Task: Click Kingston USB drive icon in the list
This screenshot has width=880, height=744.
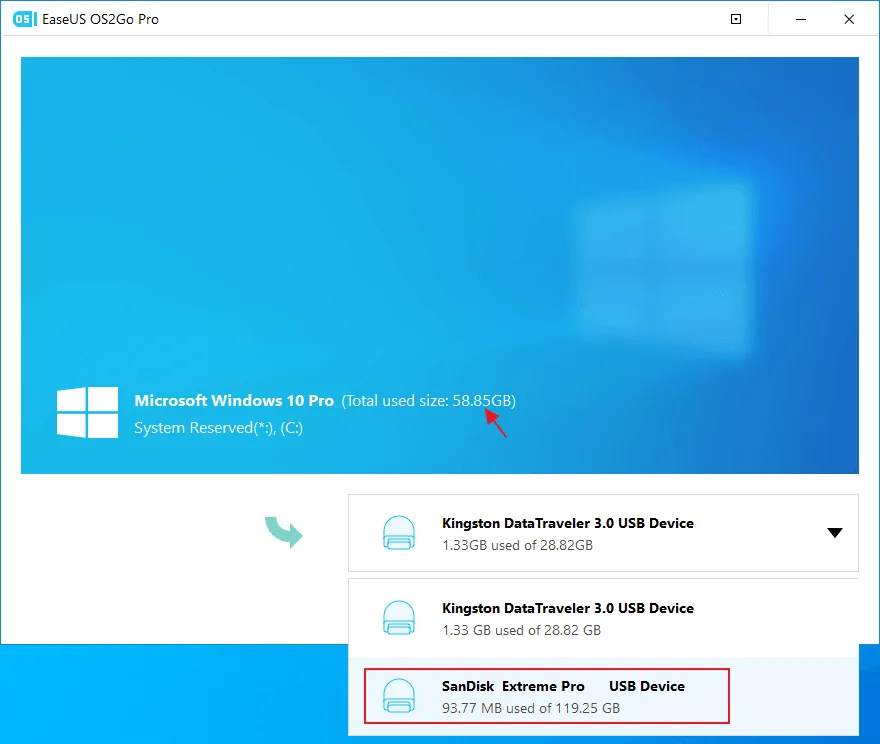Action: point(398,618)
